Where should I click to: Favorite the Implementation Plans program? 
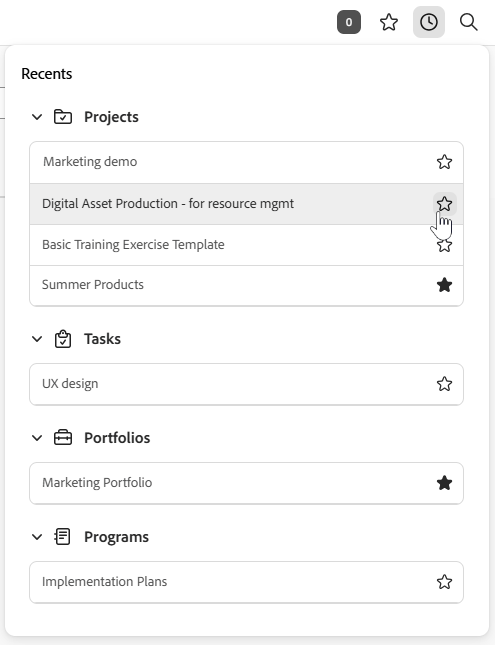(x=444, y=582)
